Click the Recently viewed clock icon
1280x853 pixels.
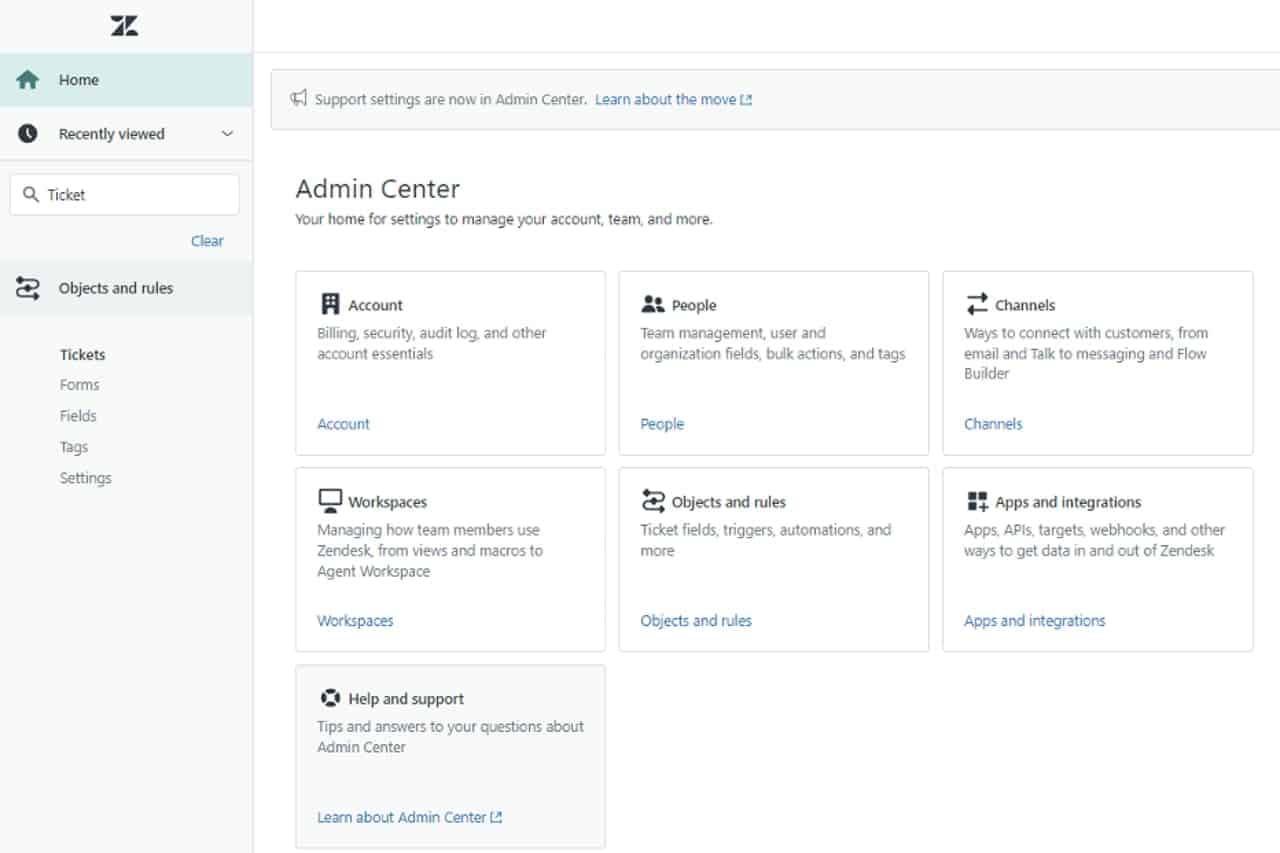pos(27,133)
